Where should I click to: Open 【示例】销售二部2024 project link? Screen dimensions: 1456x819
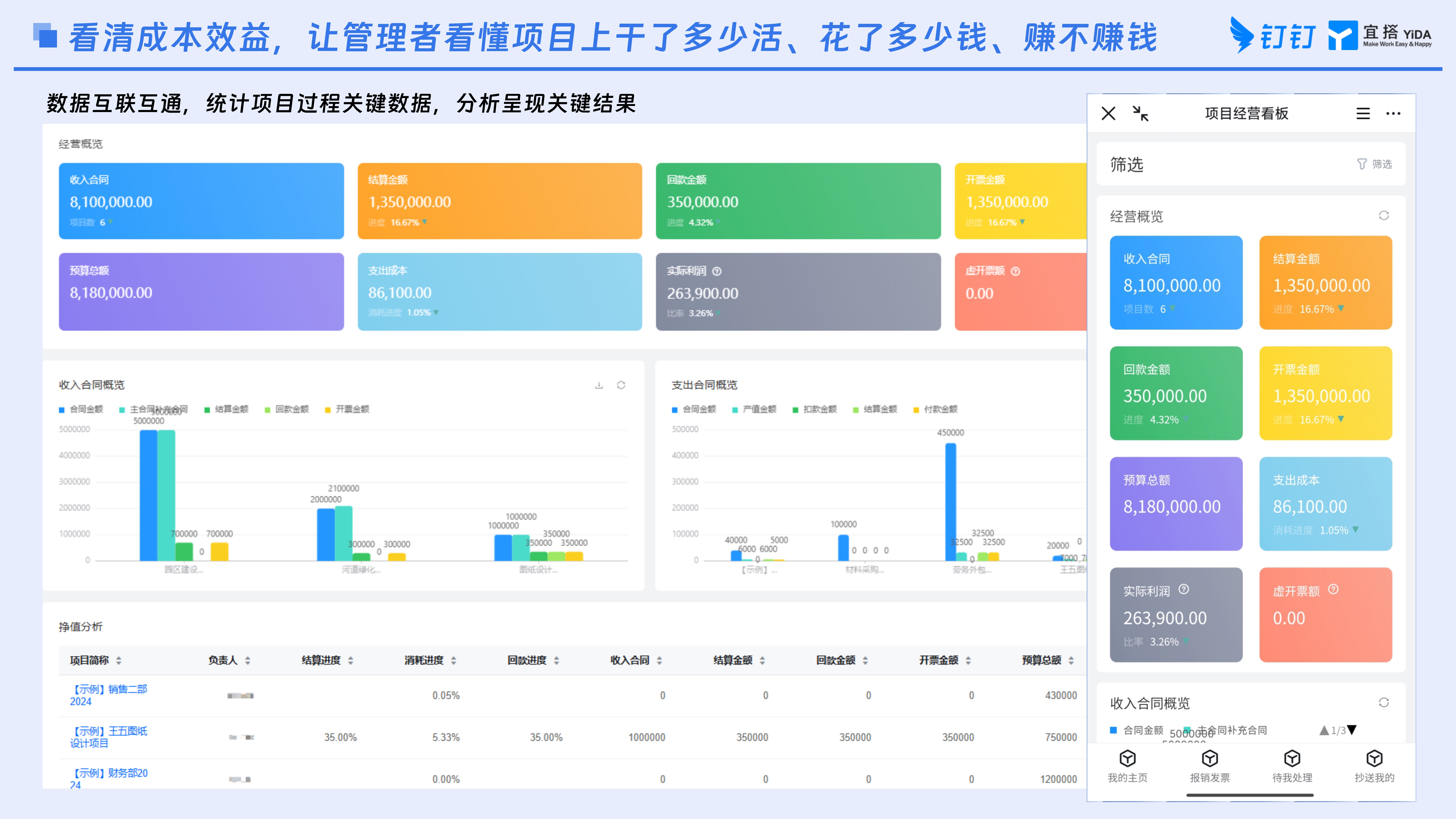108,695
